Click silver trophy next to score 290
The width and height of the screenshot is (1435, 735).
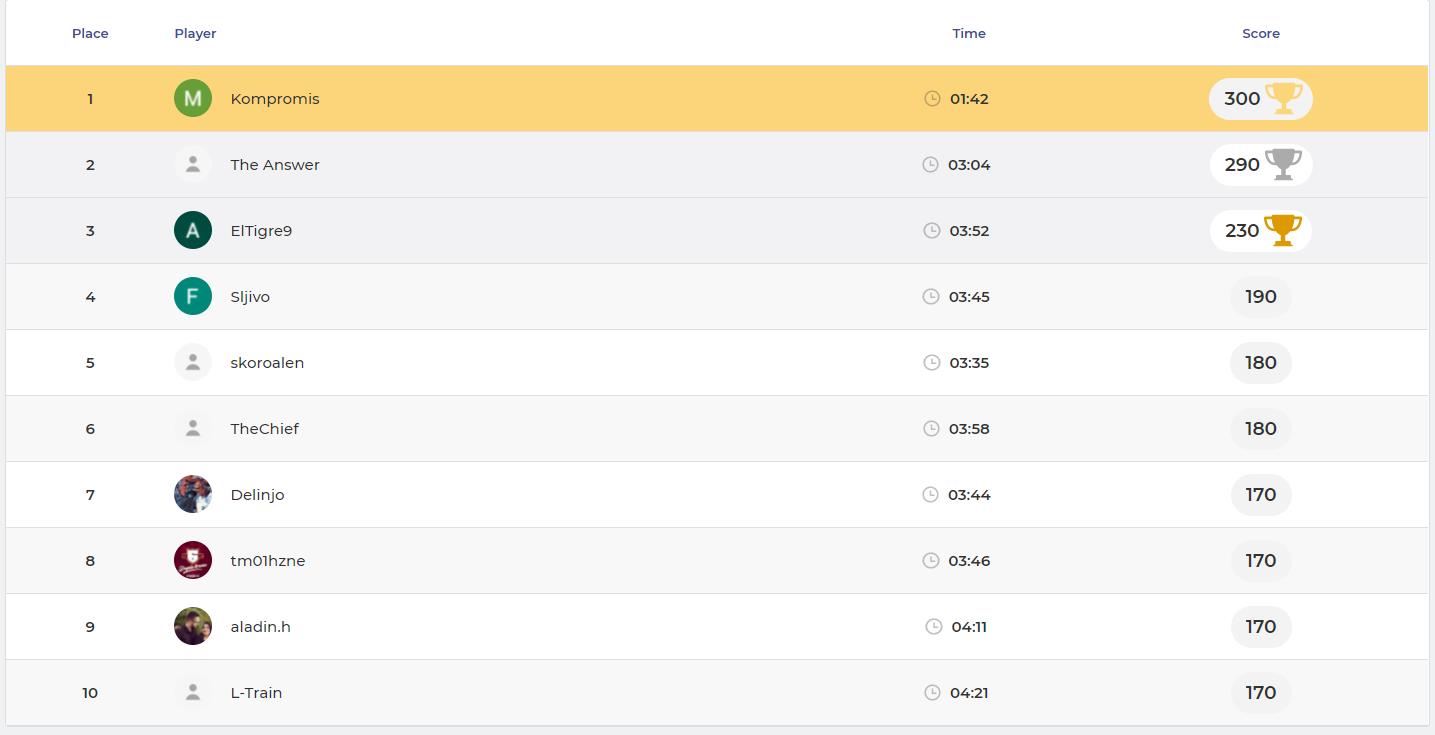[1284, 164]
